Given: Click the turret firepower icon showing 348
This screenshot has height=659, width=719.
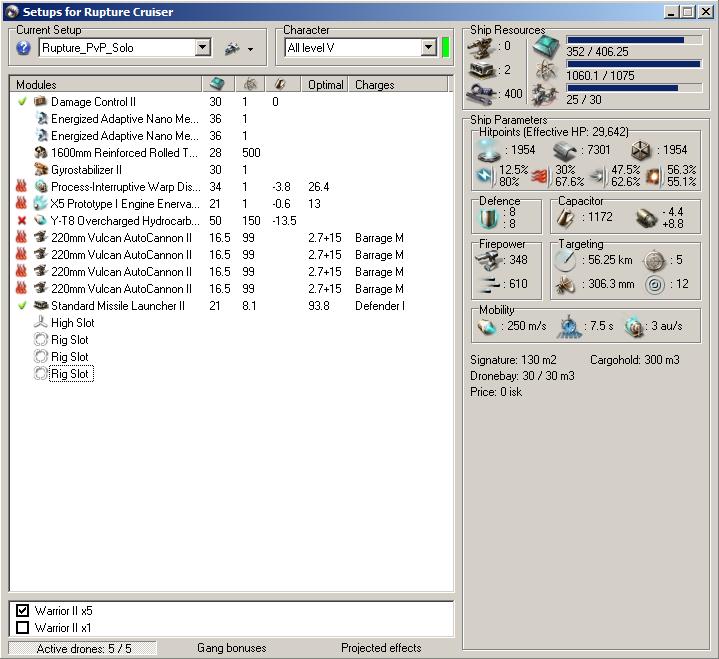Looking at the screenshot, I should tap(488, 260).
